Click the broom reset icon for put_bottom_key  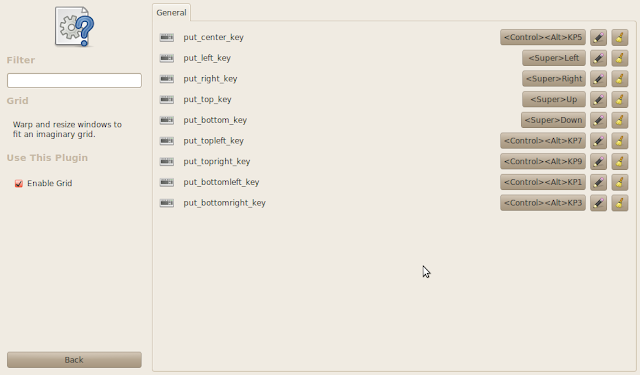click(x=620, y=120)
